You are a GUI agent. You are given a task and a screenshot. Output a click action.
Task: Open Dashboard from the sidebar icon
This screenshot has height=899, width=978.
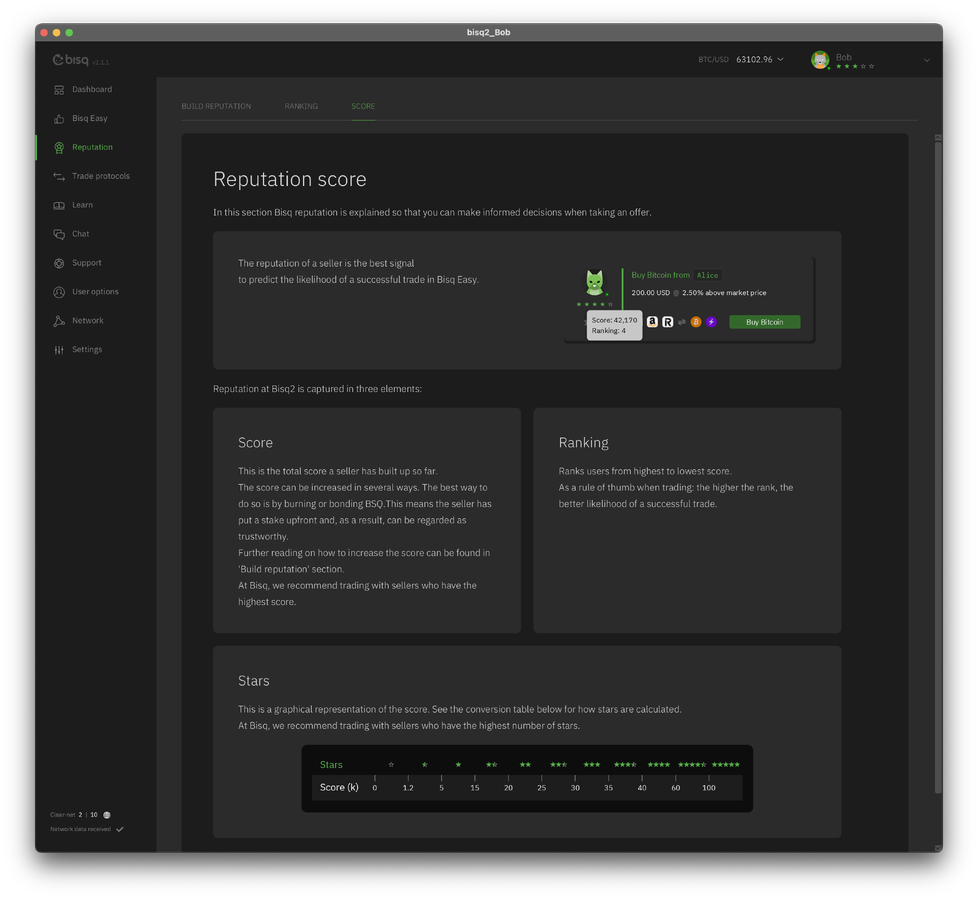59,90
